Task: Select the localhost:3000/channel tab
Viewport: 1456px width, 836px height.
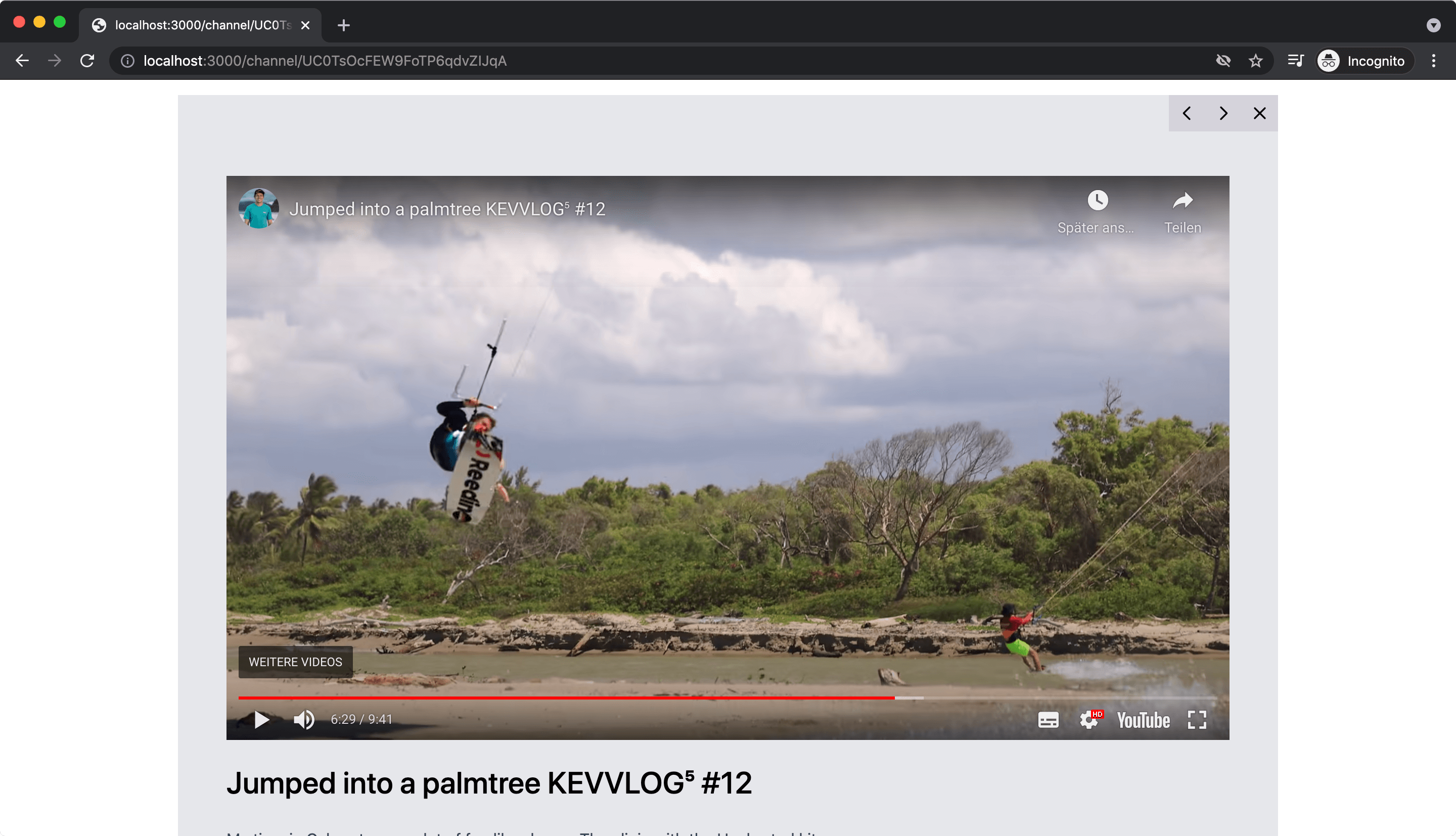Action: (200, 25)
